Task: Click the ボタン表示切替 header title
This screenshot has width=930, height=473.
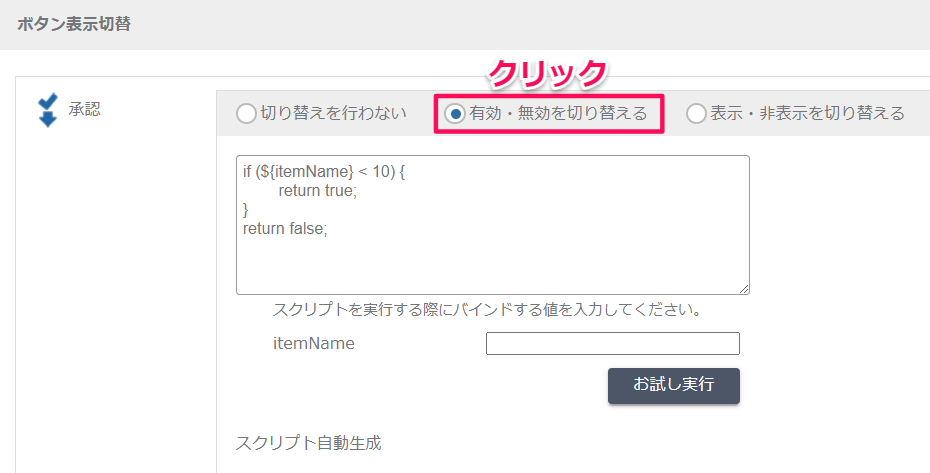Action: (74, 24)
